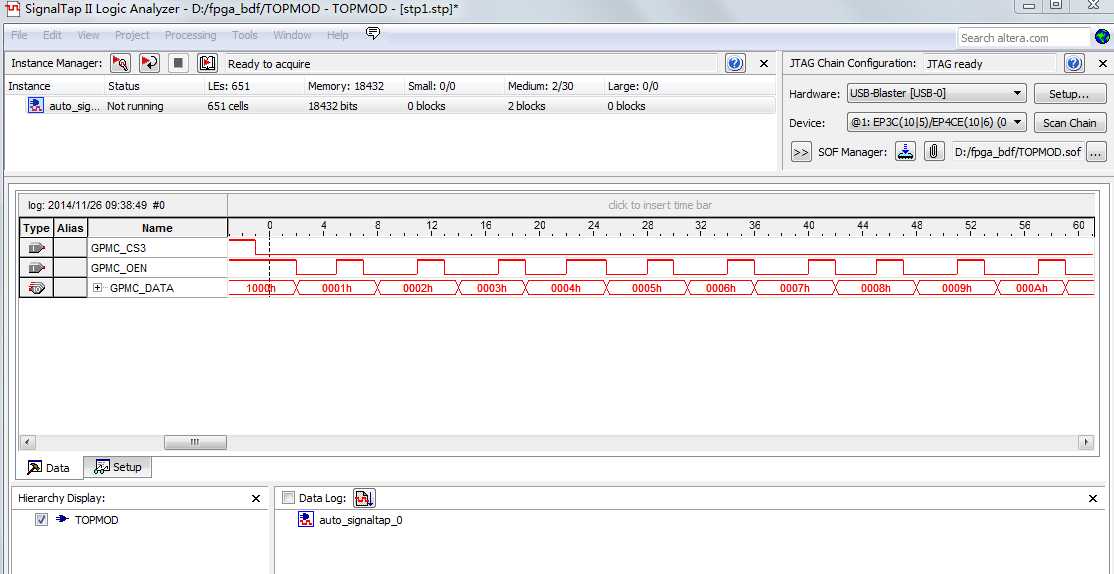Close the Data Log panel
The width and height of the screenshot is (1114, 574).
[x=1093, y=499]
